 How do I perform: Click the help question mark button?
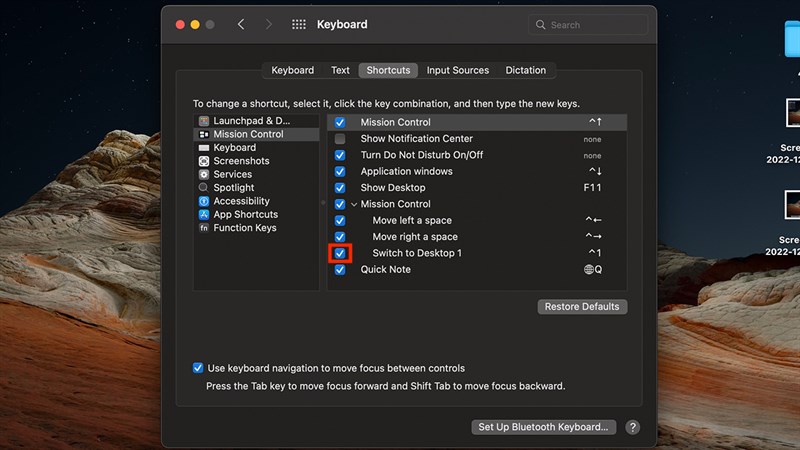[x=632, y=427]
